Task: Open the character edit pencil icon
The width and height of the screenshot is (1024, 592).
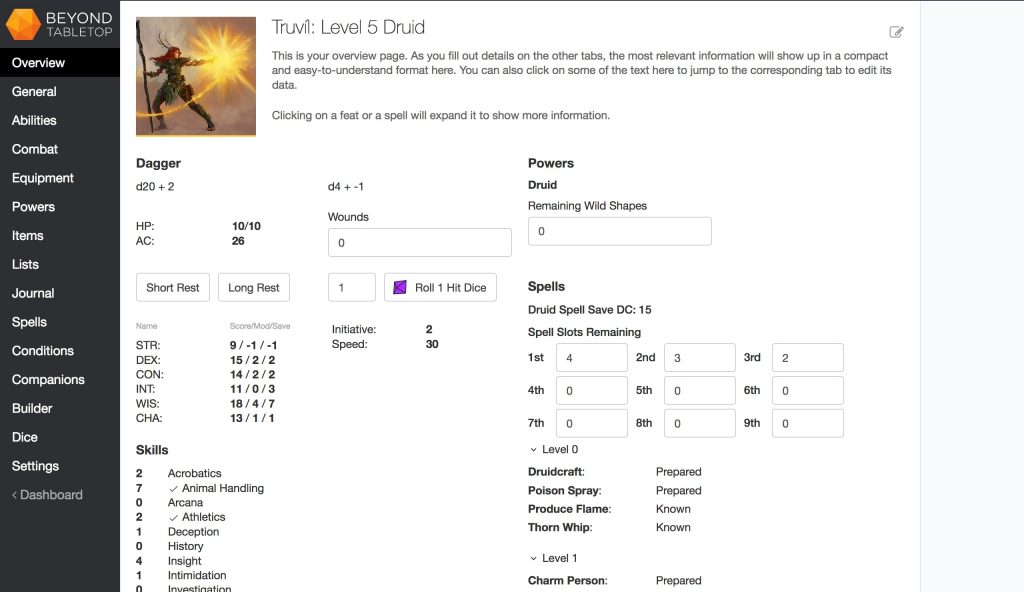Action: tap(897, 31)
